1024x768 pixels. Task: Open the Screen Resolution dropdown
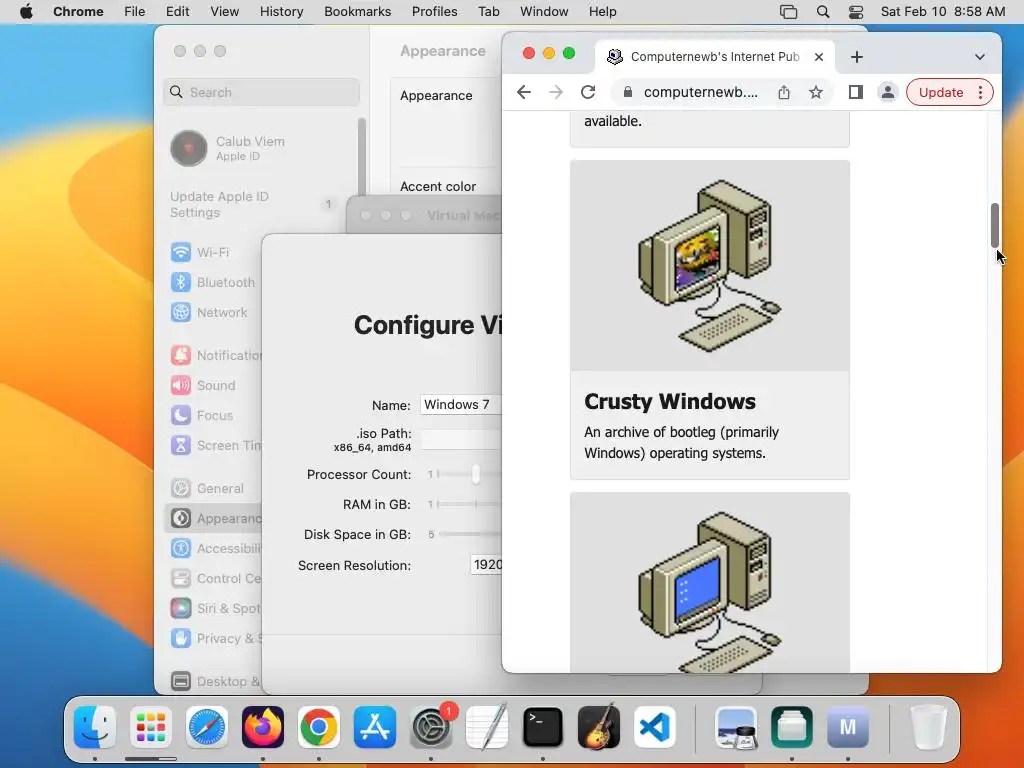[486, 565]
